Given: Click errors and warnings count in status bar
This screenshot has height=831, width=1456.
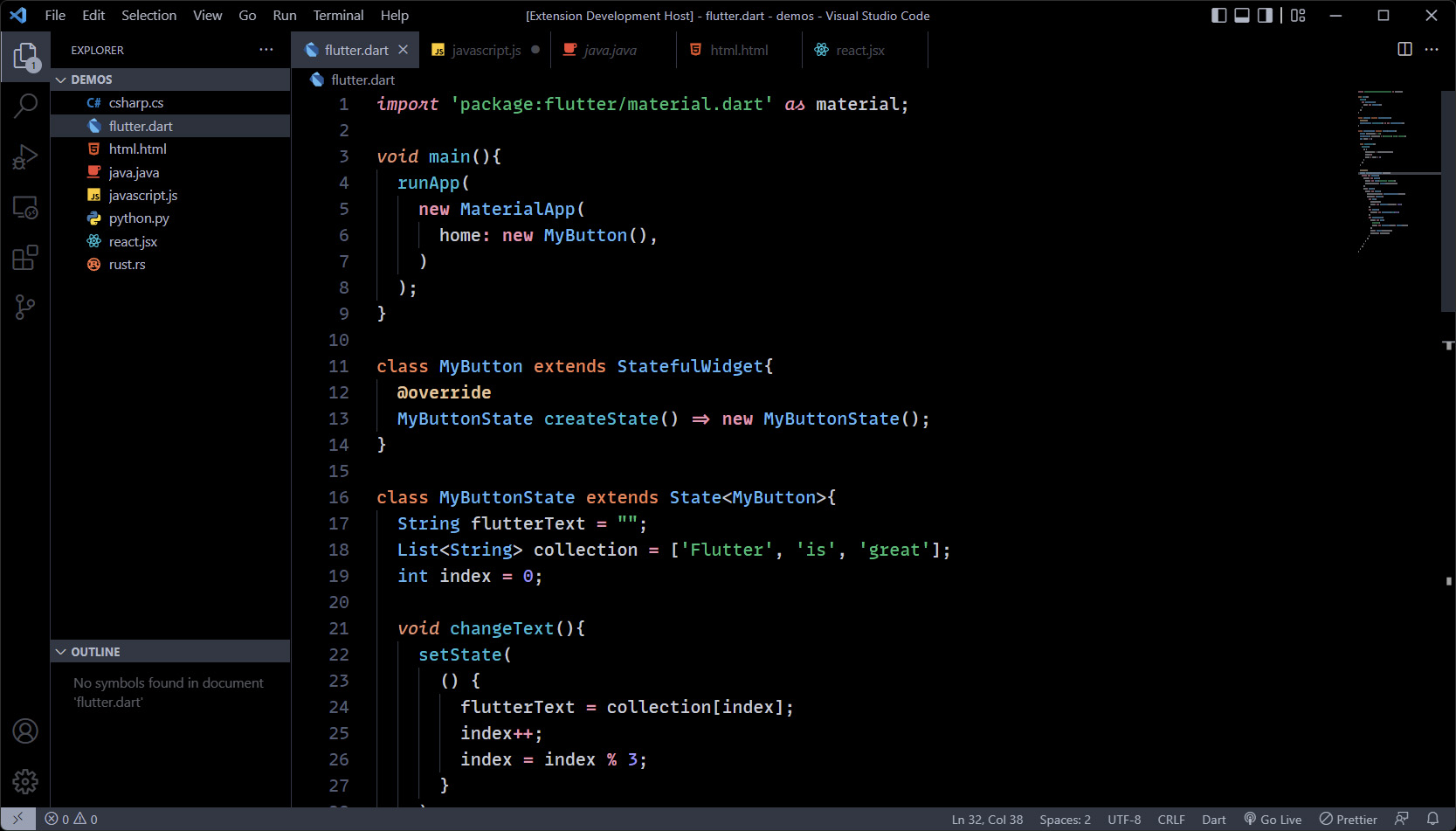Looking at the screenshot, I should tap(71, 819).
